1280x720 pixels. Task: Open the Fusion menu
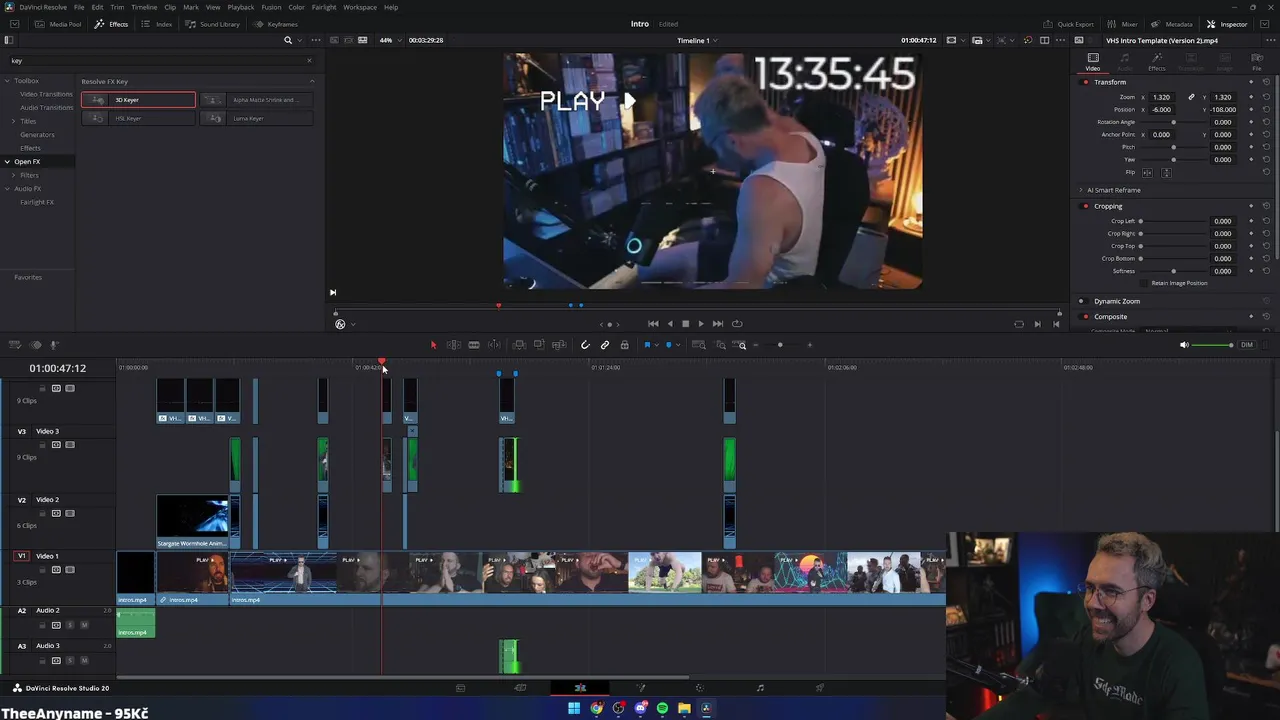[271, 7]
